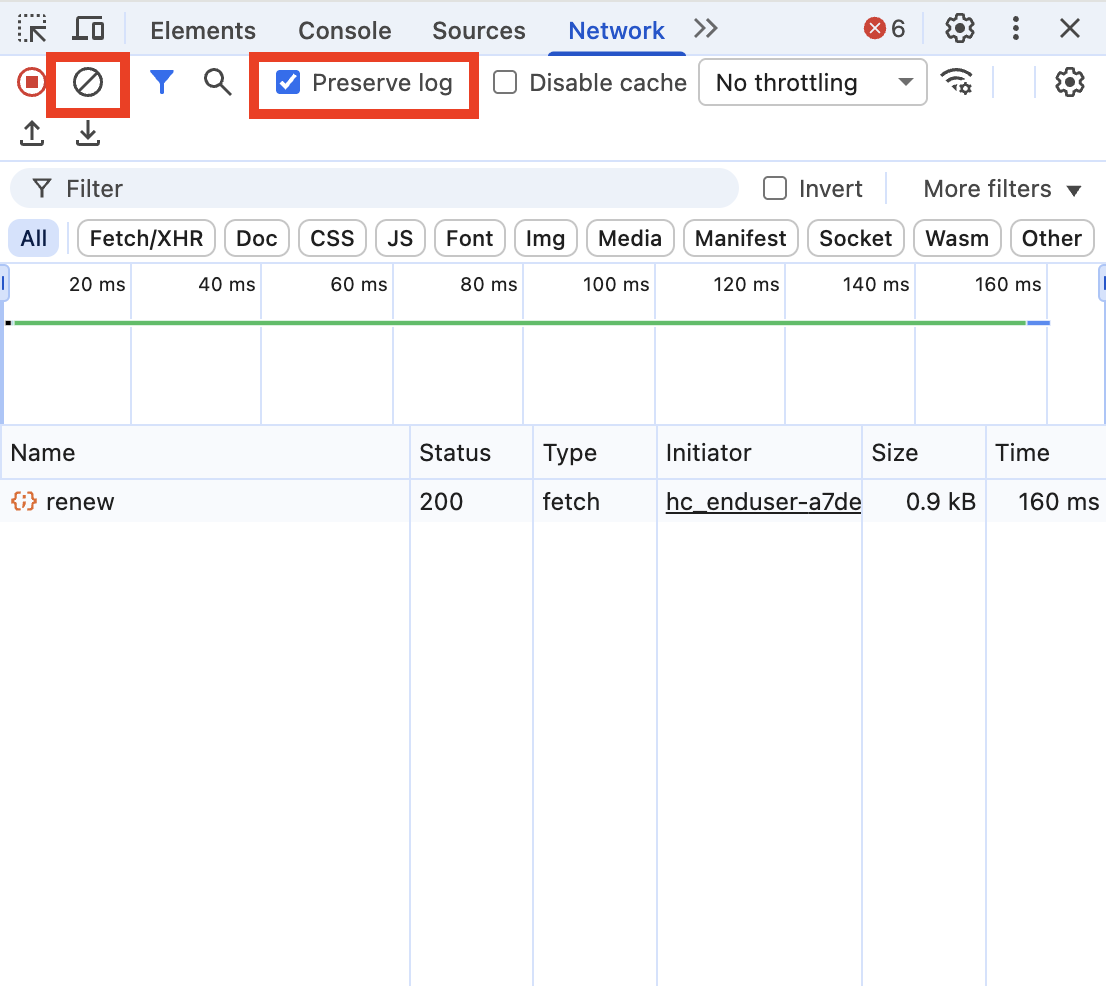Screen dimensions: 1106x986
Task: Sort by the Initiator column header
Action: 759,452
